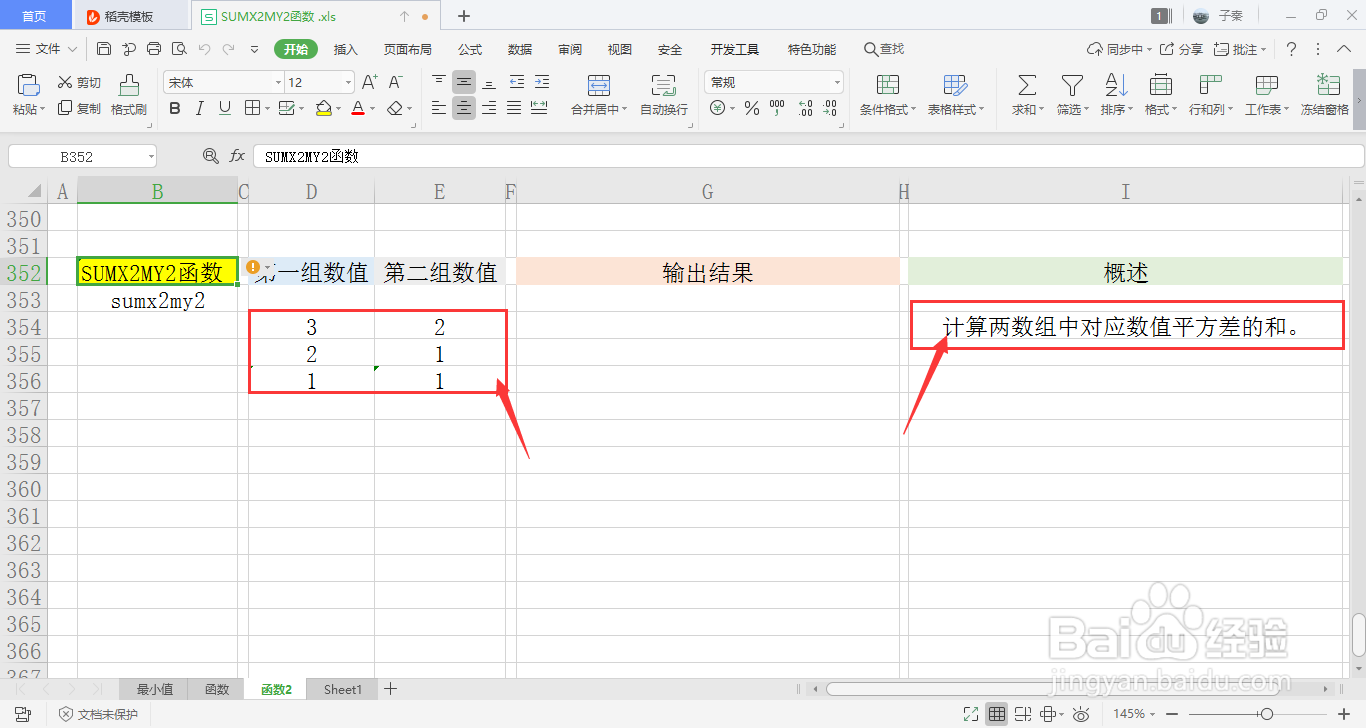This screenshot has width=1366, height=728.
Task: Decrease decimal places
Action: (x=832, y=108)
